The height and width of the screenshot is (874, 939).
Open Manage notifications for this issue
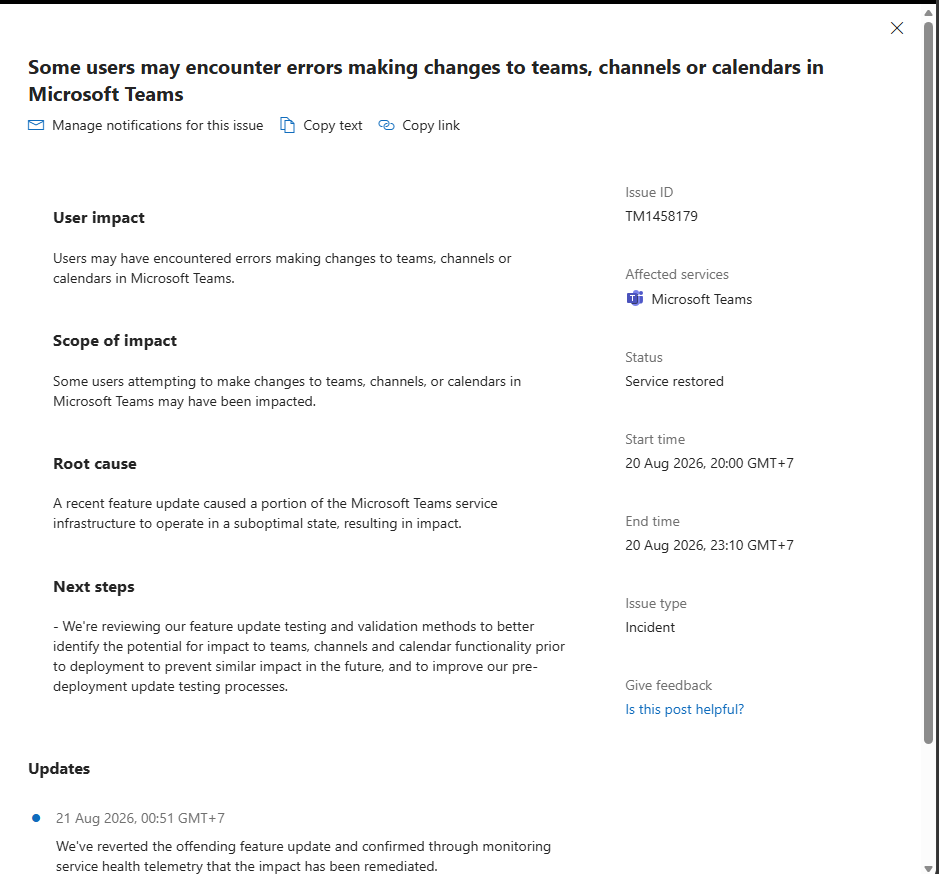146,125
